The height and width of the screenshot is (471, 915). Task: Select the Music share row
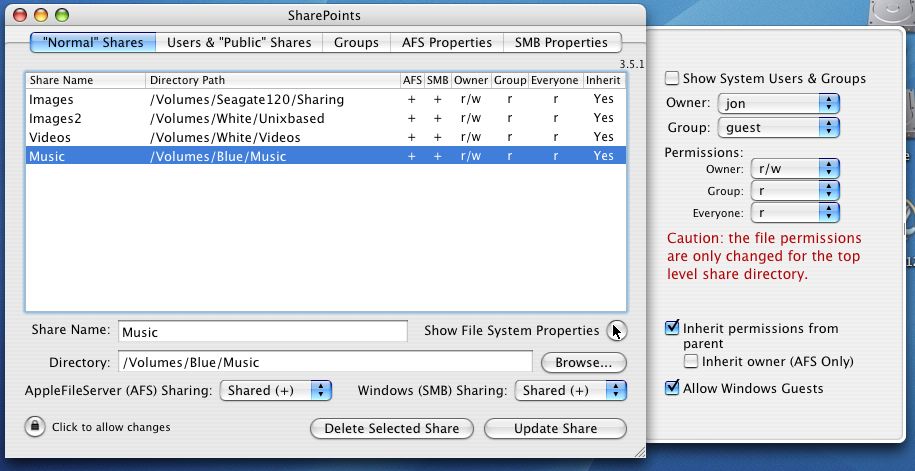[x=326, y=156]
